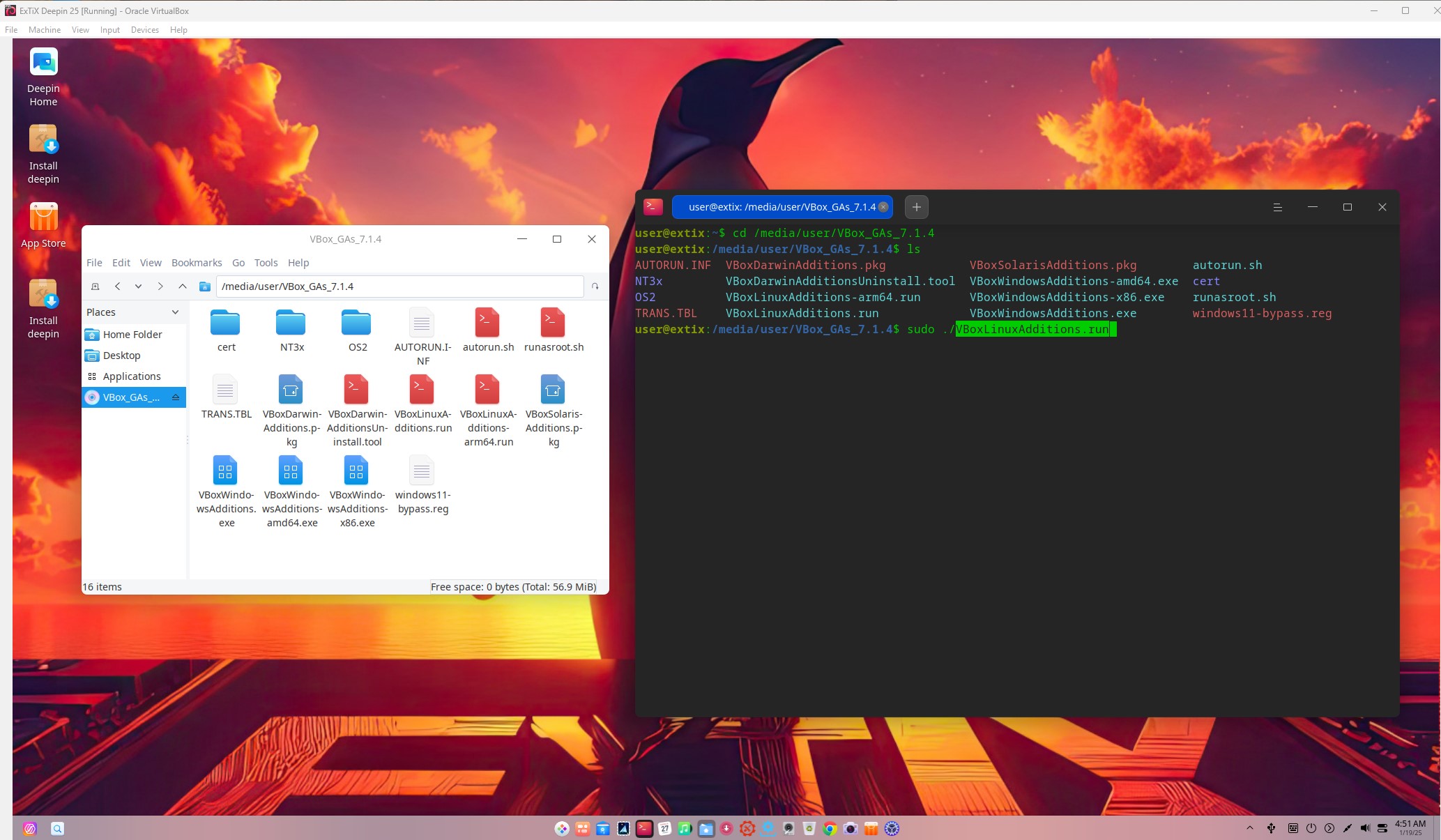Viewport: 1441px width, 840px height.
Task: Open VirtualBox Devices menu
Action: coord(144,30)
